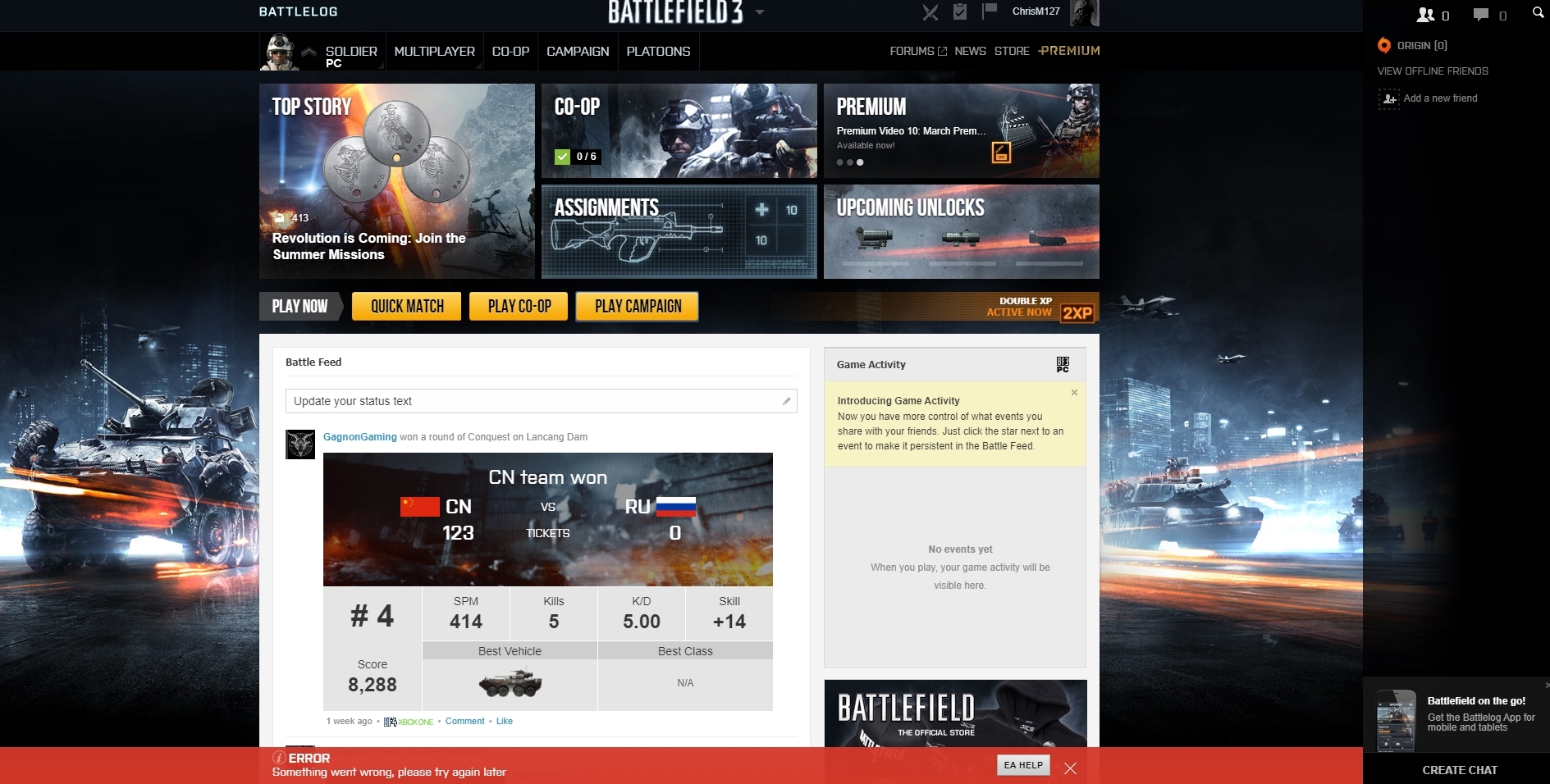1550x784 pixels.
Task: Open soldier portrait icon in navigation bar
Action: point(279,52)
